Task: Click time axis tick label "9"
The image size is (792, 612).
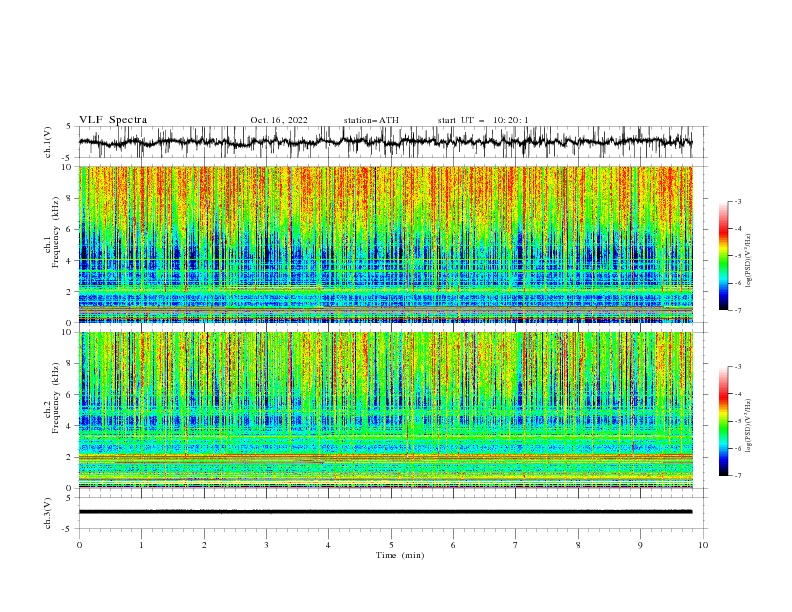Action: (x=640, y=545)
